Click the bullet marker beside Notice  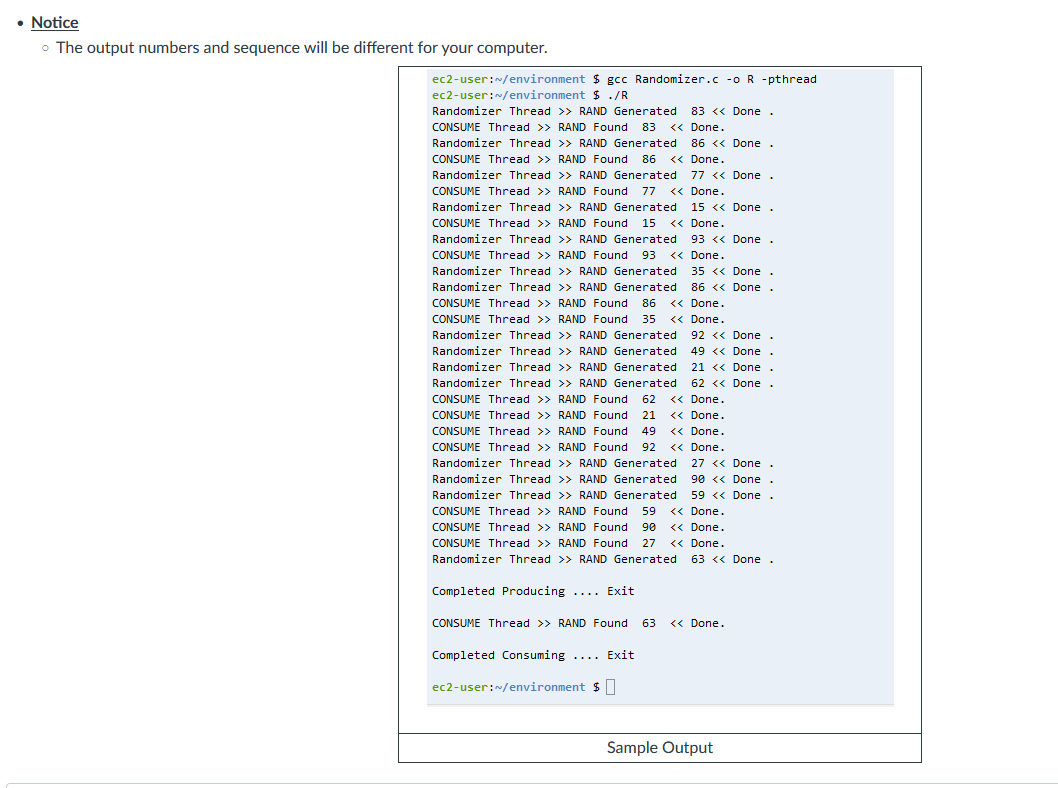(x=22, y=22)
